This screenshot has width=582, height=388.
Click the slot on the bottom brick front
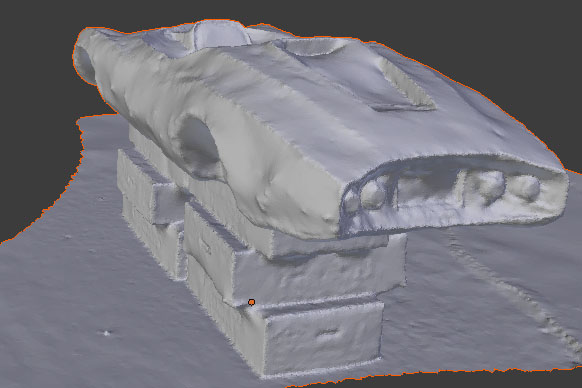click(328, 332)
